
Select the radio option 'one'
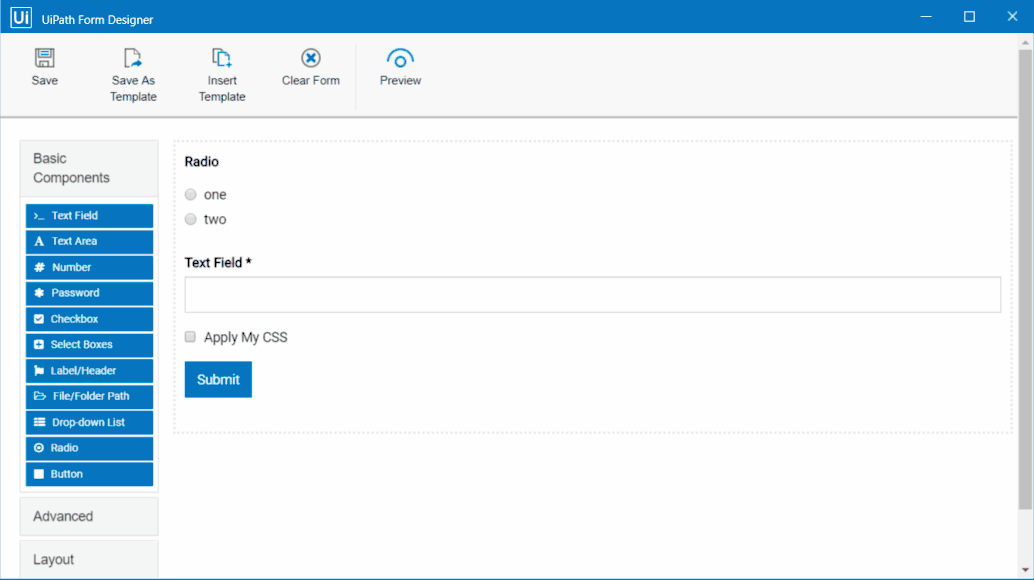click(x=190, y=194)
